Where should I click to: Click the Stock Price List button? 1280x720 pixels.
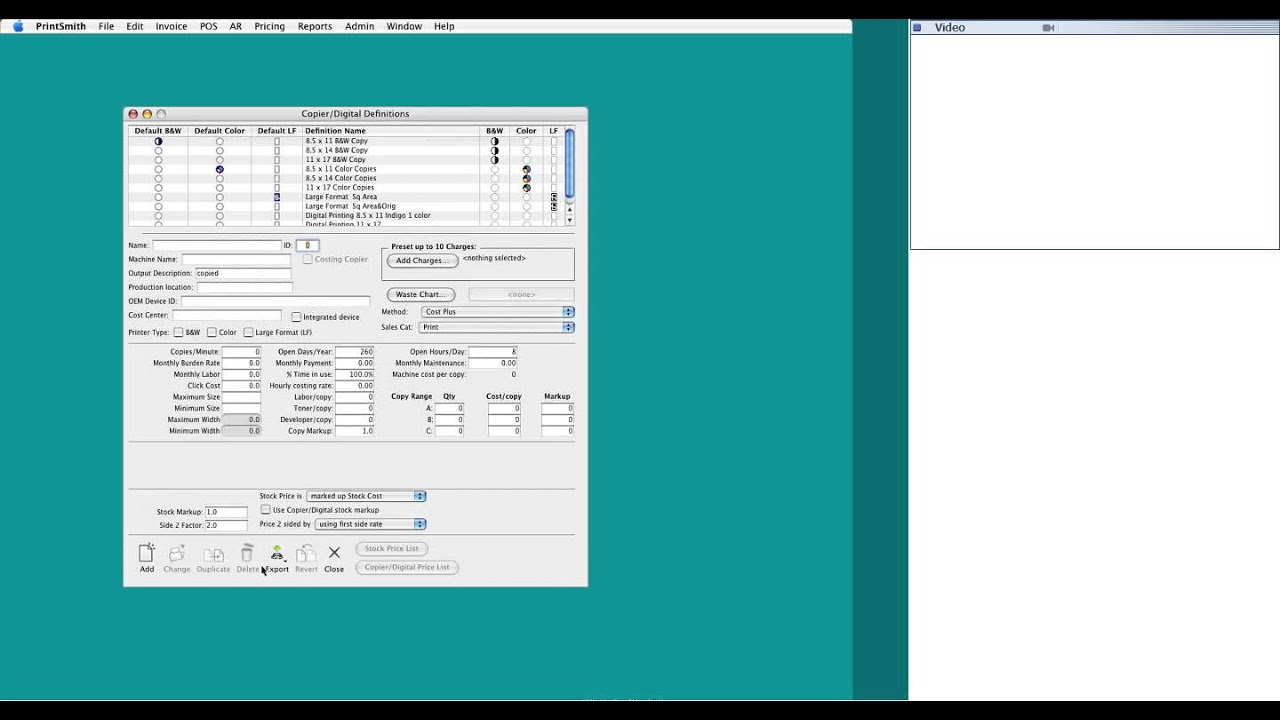[392, 548]
